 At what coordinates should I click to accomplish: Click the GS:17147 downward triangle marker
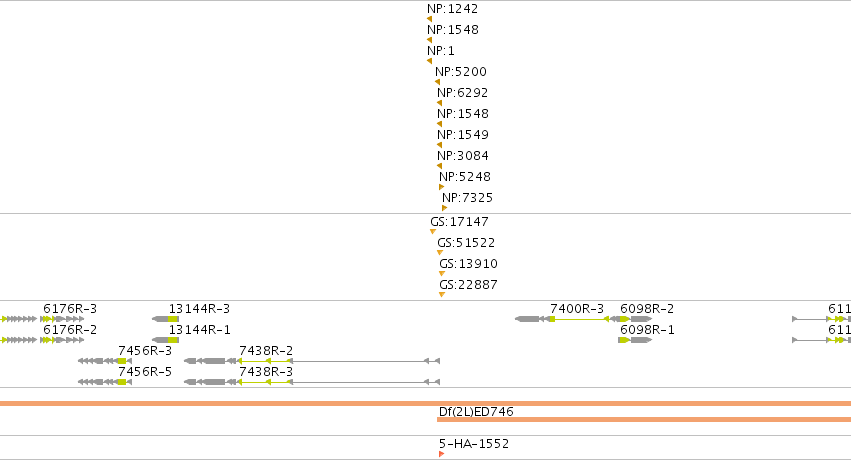433,232
